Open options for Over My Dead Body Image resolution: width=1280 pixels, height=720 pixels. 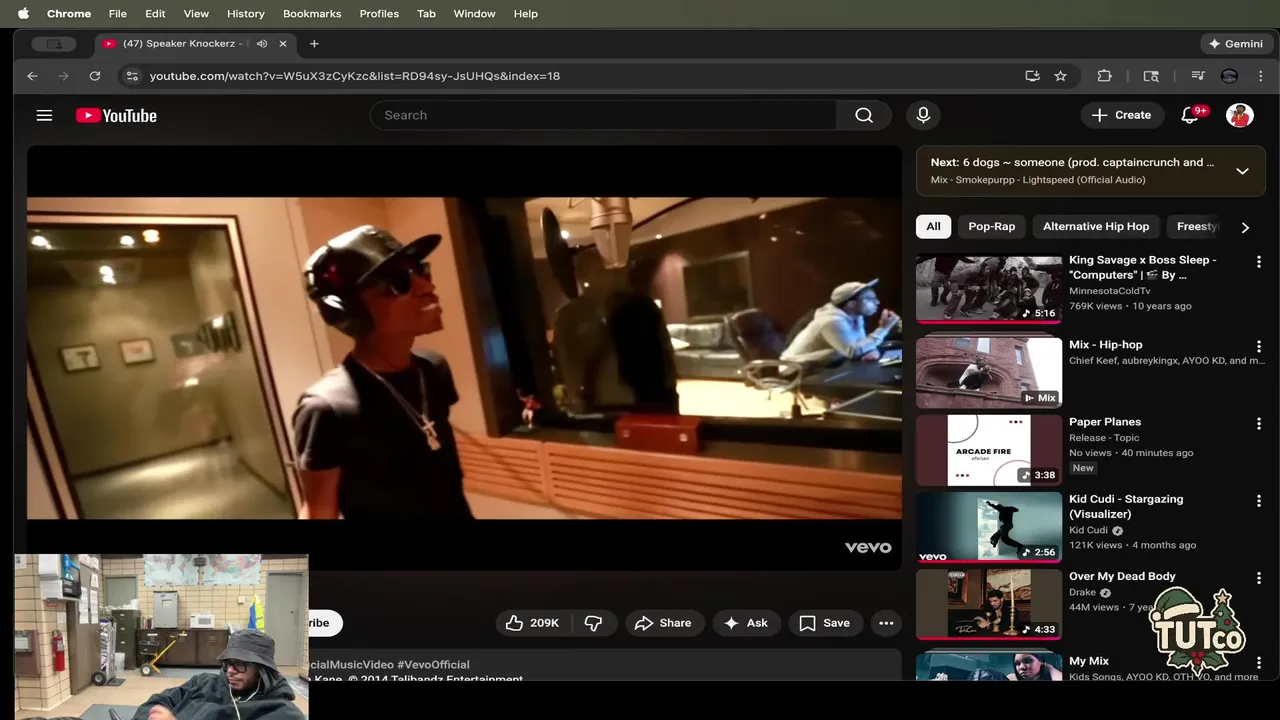(1259, 578)
